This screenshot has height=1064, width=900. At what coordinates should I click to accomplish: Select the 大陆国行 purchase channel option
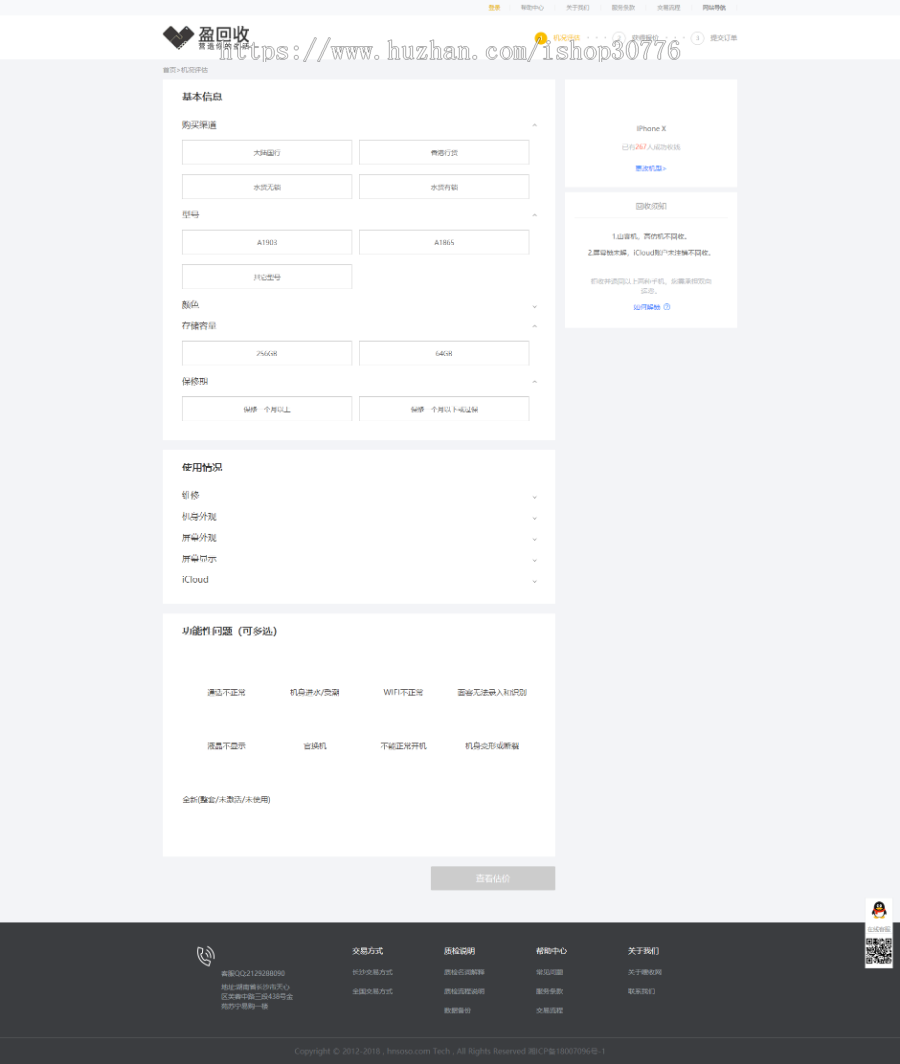point(267,153)
